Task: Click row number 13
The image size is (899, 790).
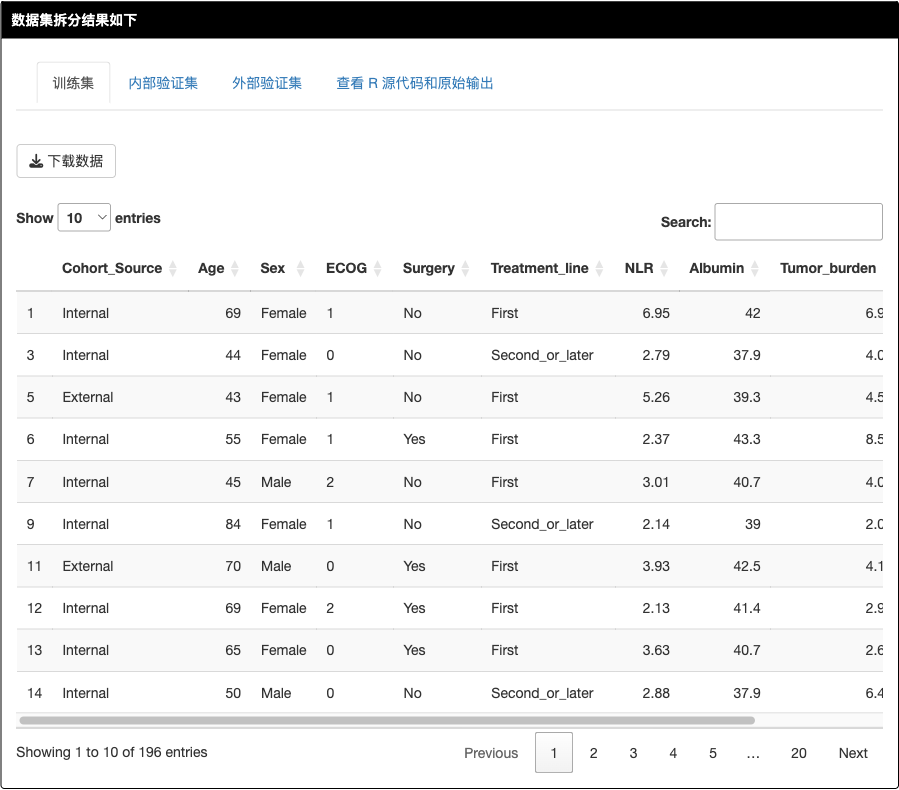Action: 34,650
